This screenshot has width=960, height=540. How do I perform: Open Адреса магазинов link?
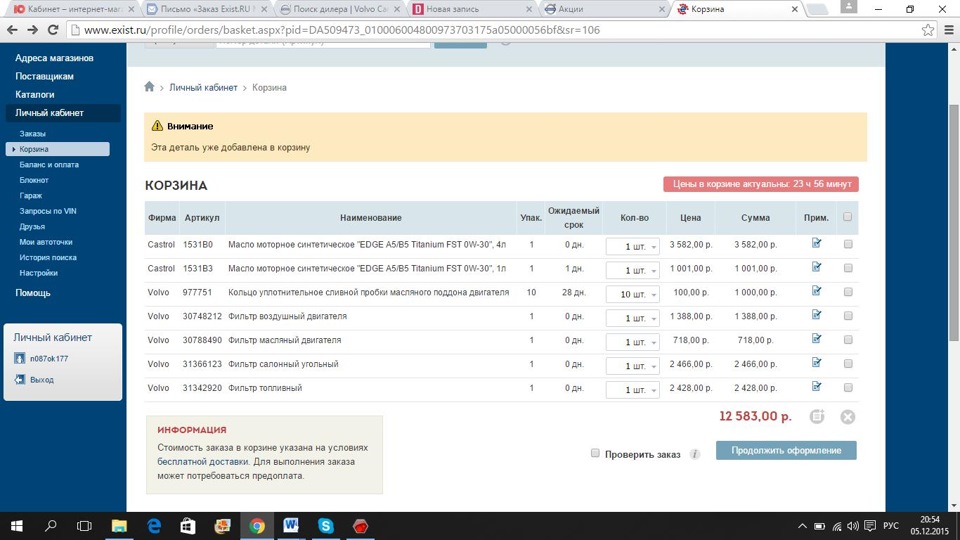click(54, 58)
